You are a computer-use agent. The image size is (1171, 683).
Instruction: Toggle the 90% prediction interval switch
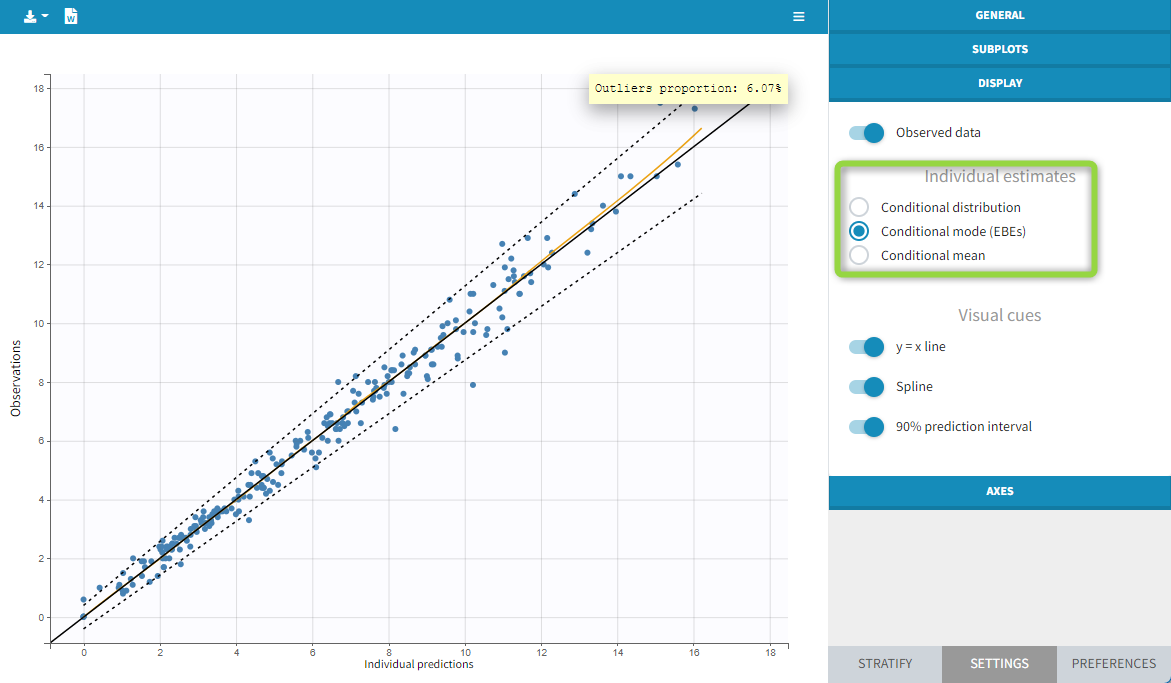tap(866, 427)
